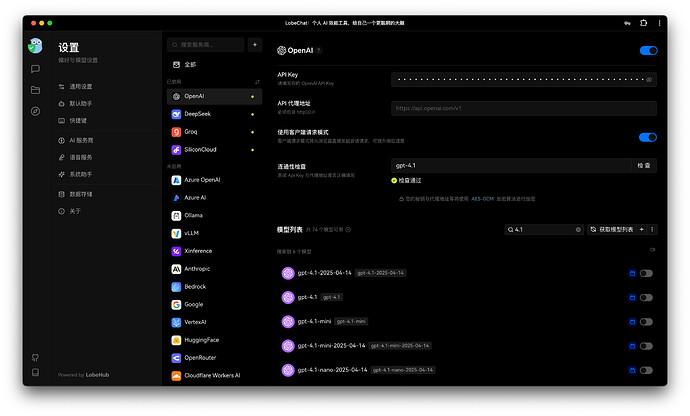Enable the gpt-4.1-2025-04-14 model switch

tap(646, 273)
